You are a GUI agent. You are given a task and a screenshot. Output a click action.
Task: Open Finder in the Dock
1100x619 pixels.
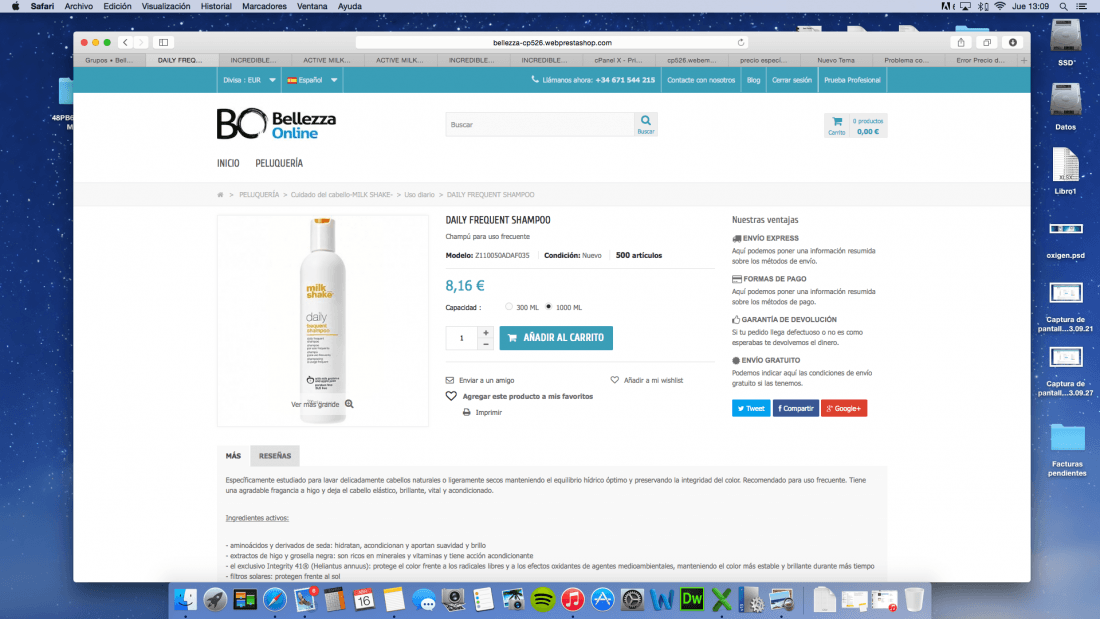(x=185, y=599)
